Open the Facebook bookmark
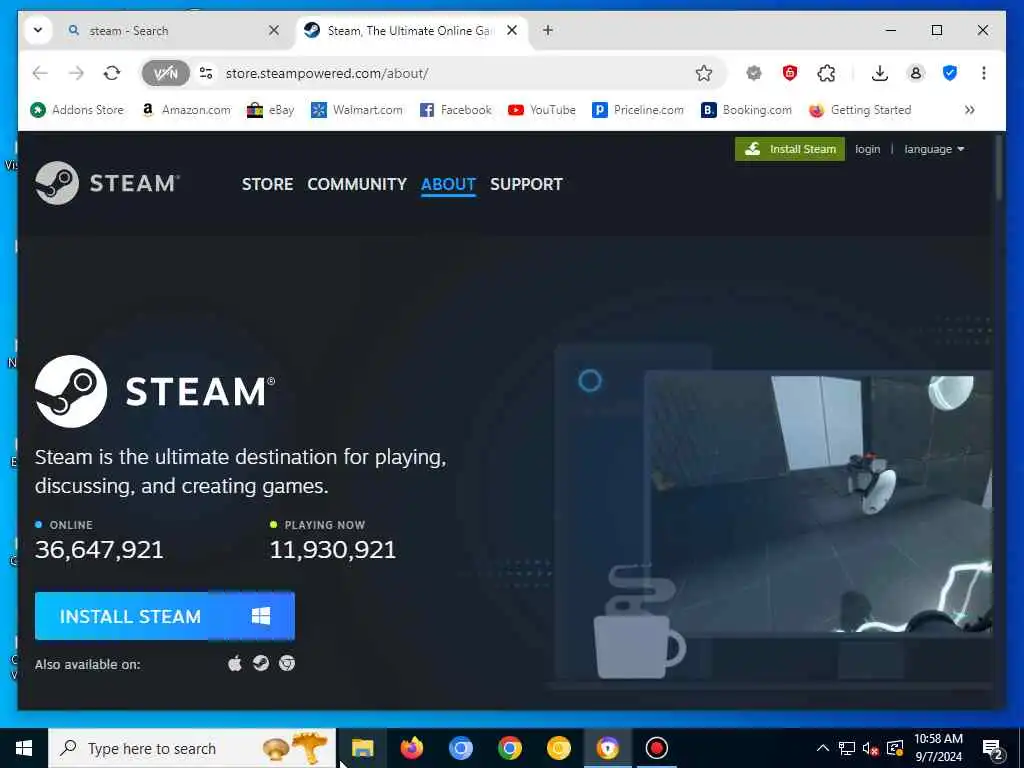 pyautogui.click(x=455, y=110)
